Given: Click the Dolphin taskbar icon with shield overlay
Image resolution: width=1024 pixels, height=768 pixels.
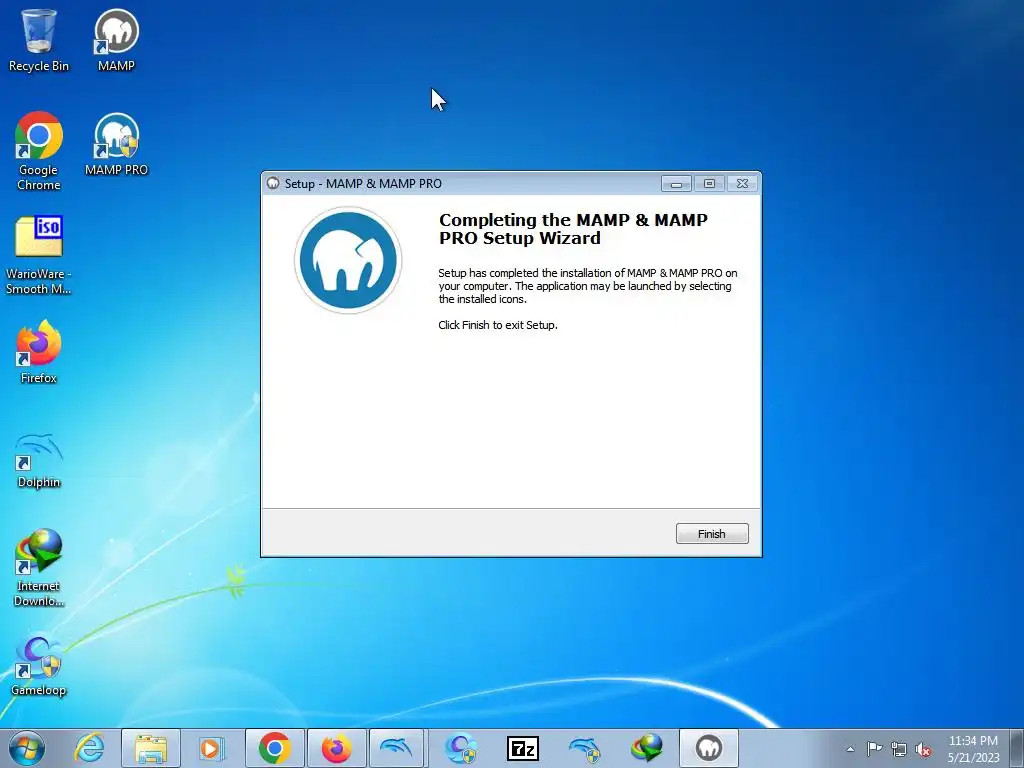Looking at the screenshot, I should (584, 748).
